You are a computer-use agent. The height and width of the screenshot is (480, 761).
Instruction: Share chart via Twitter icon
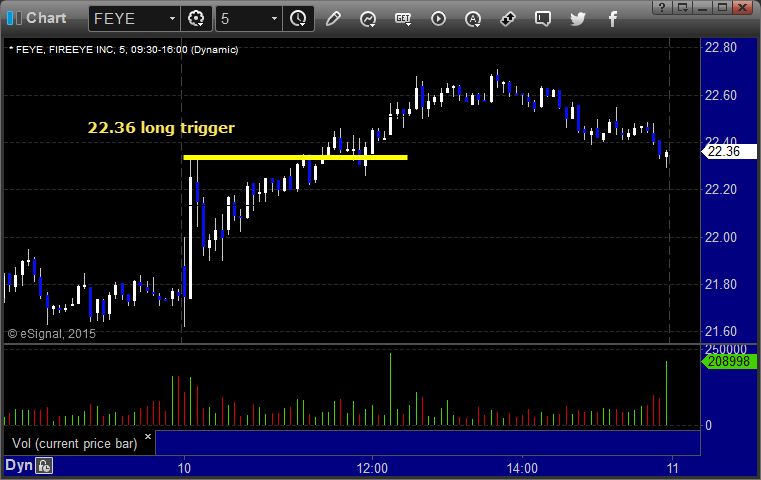[578, 19]
